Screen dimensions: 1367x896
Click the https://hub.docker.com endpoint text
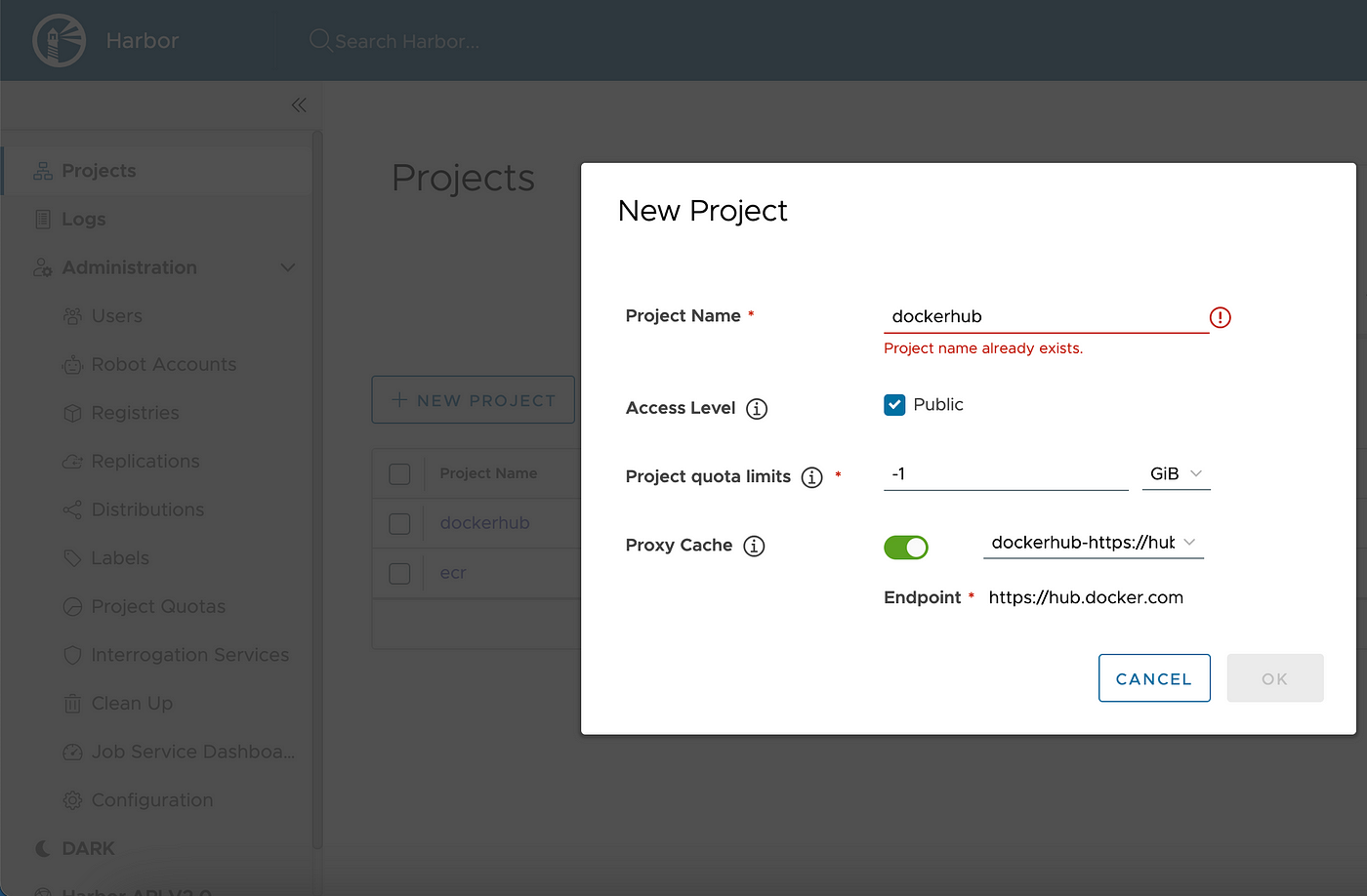pyautogui.click(x=1086, y=597)
